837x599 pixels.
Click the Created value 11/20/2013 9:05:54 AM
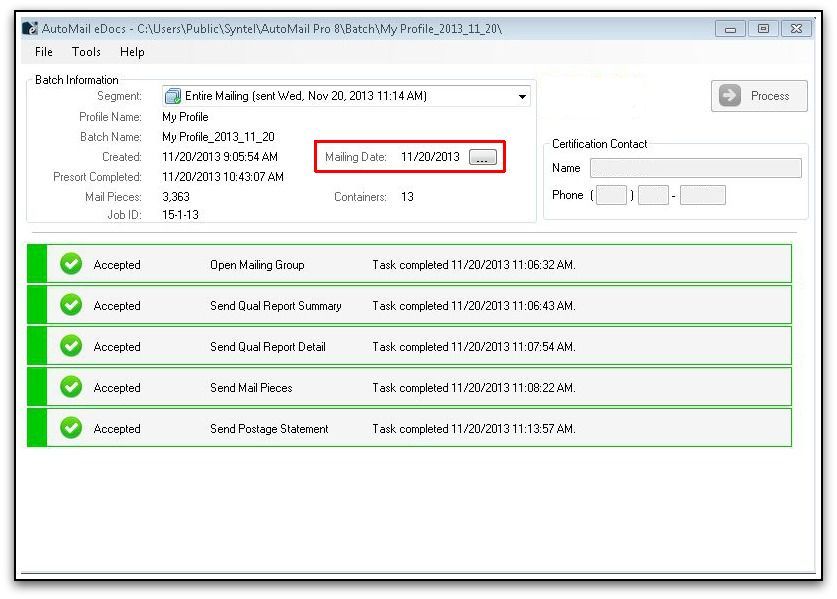220,157
